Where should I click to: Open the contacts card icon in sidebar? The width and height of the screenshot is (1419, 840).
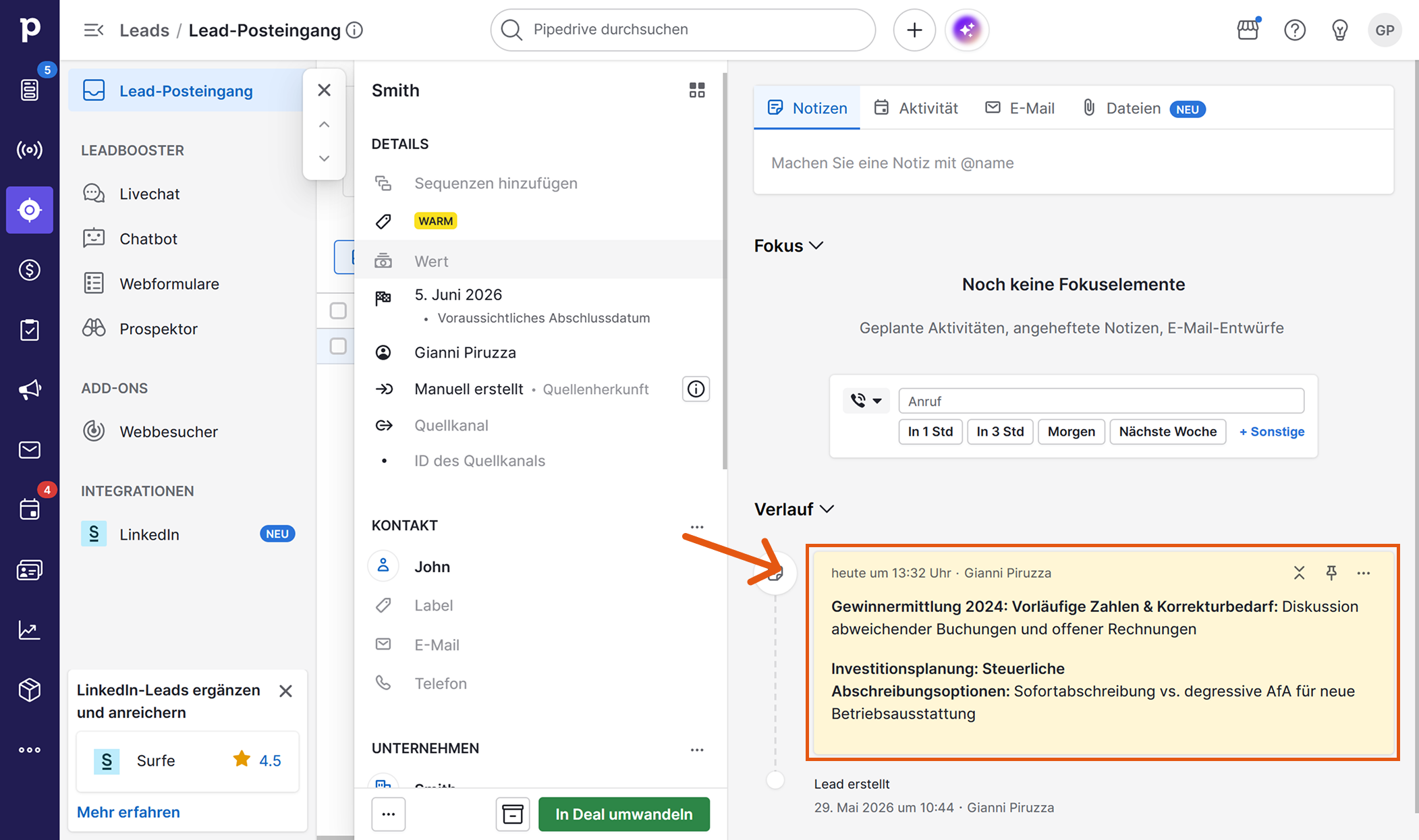pyautogui.click(x=30, y=570)
